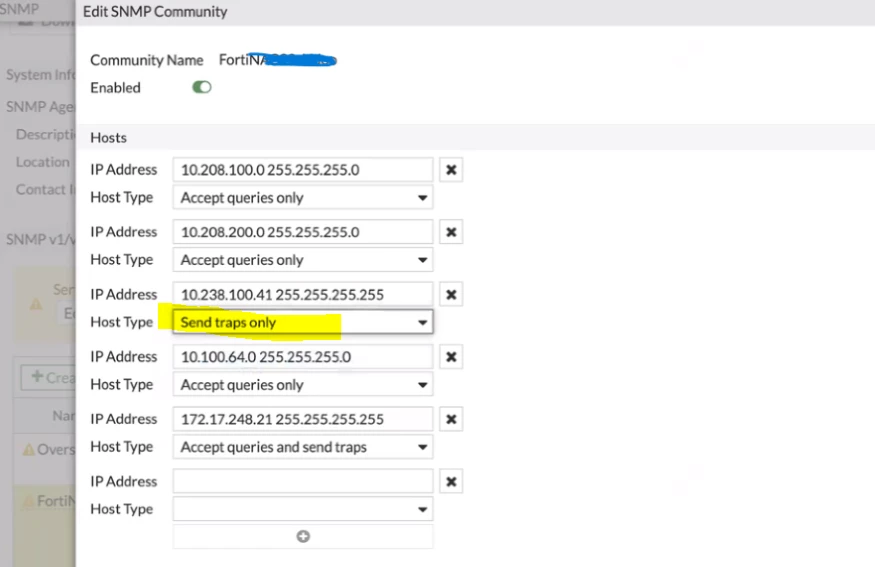Viewport: 875px width, 567px height.
Task: Click the Create button in background SNMP page
Action: (x=49, y=378)
